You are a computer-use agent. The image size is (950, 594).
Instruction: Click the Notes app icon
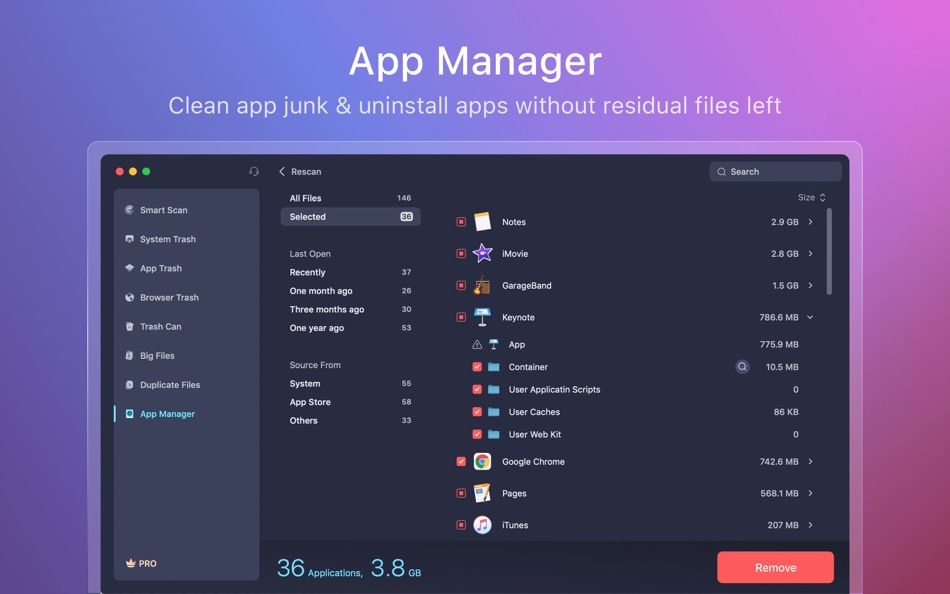tap(482, 222)
